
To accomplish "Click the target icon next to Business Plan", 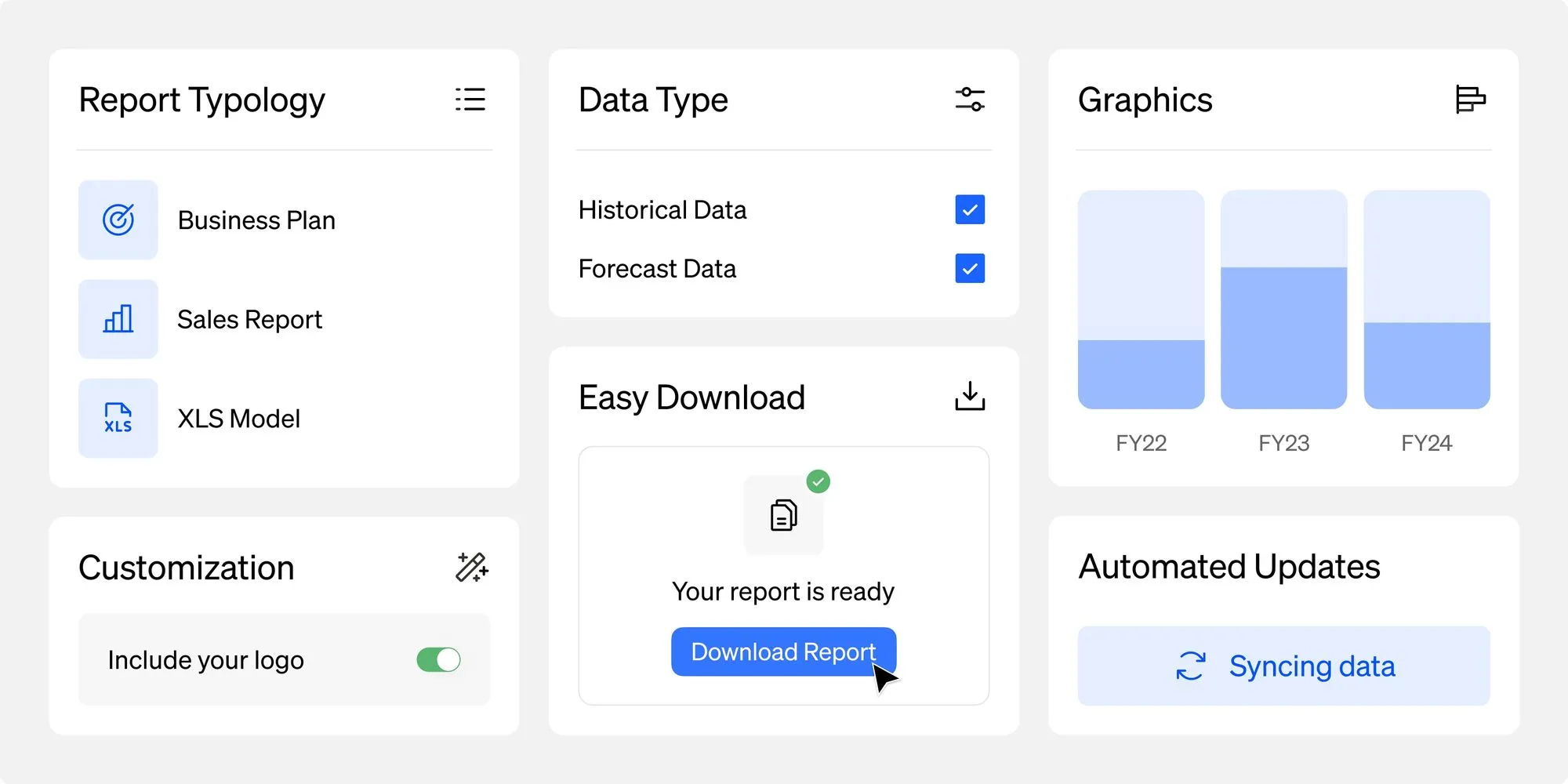I will point(118,220).
